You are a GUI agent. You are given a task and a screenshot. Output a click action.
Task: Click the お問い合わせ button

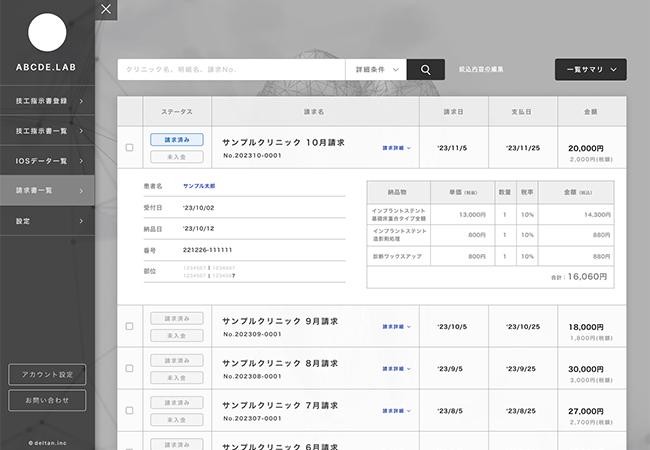point(47,400)
